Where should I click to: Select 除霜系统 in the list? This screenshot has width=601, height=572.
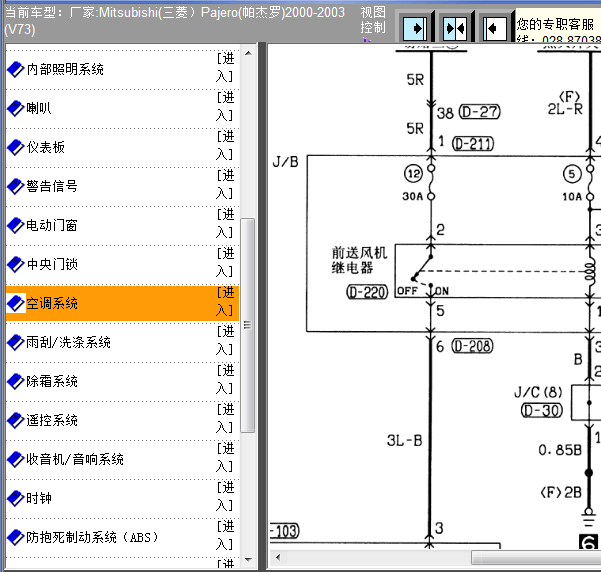(52, 381)
